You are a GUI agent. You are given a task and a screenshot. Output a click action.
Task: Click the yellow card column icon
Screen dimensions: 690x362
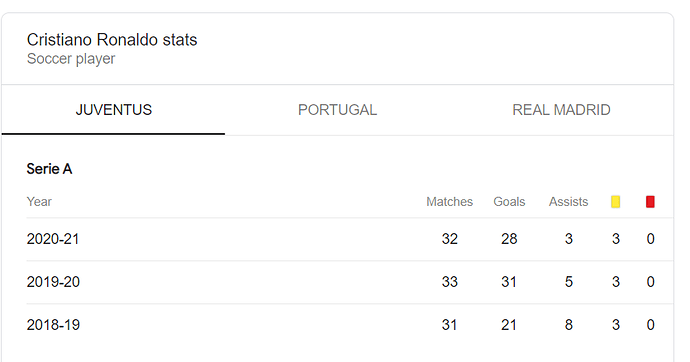click(616, 202)
